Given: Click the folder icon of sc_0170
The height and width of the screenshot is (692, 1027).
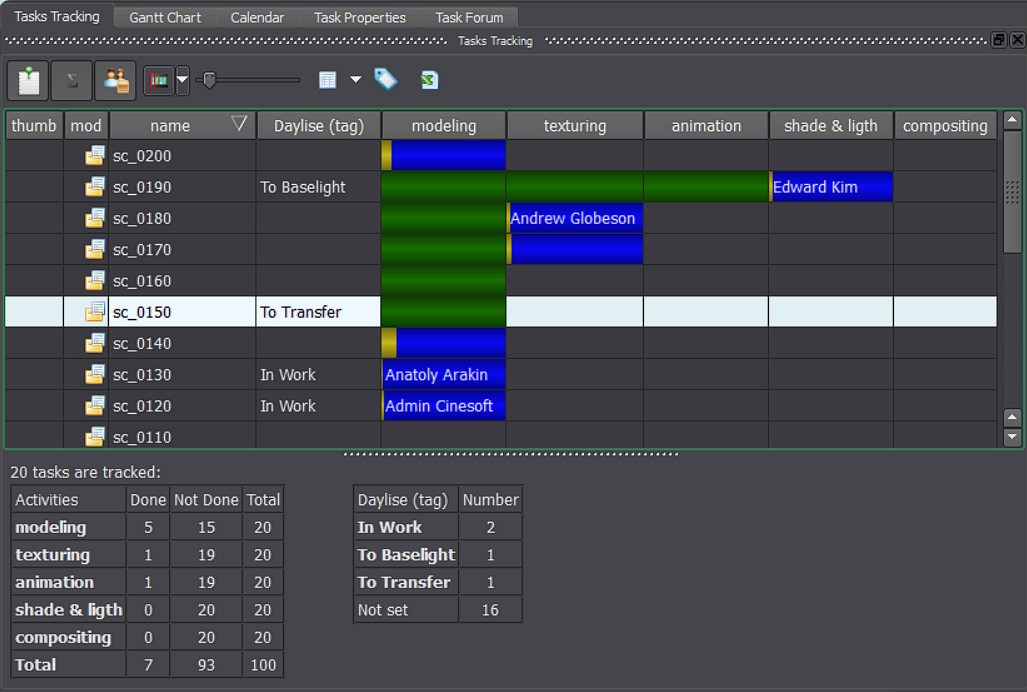Looking at the screenshot, I should [94, 249].
